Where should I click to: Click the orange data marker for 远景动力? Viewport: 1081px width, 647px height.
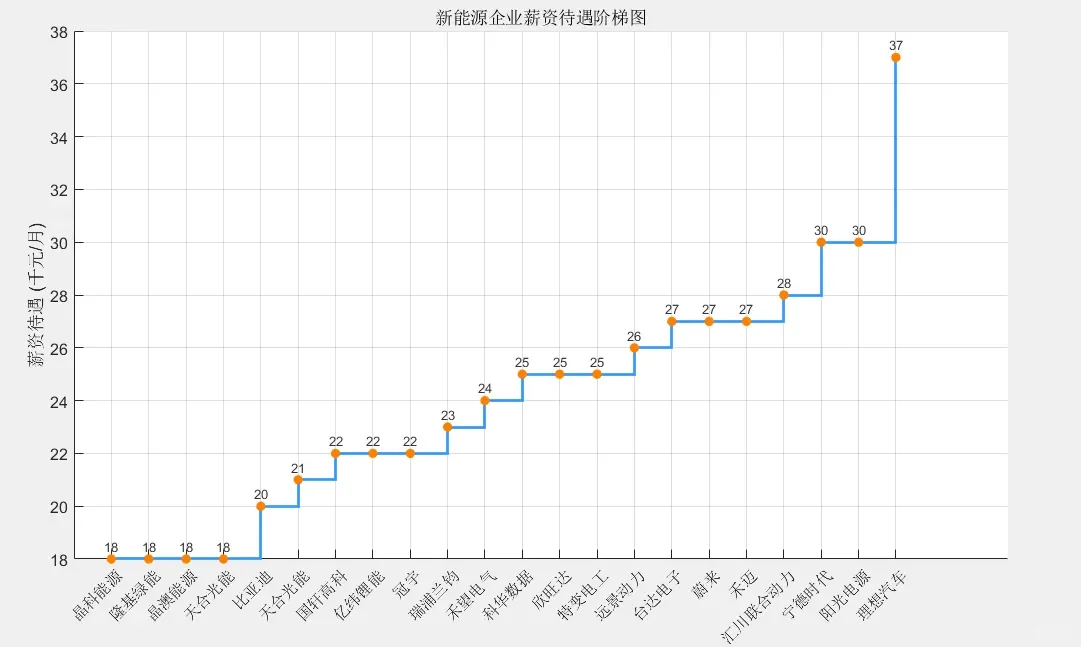pyautogui.click(x=634, y=348)
